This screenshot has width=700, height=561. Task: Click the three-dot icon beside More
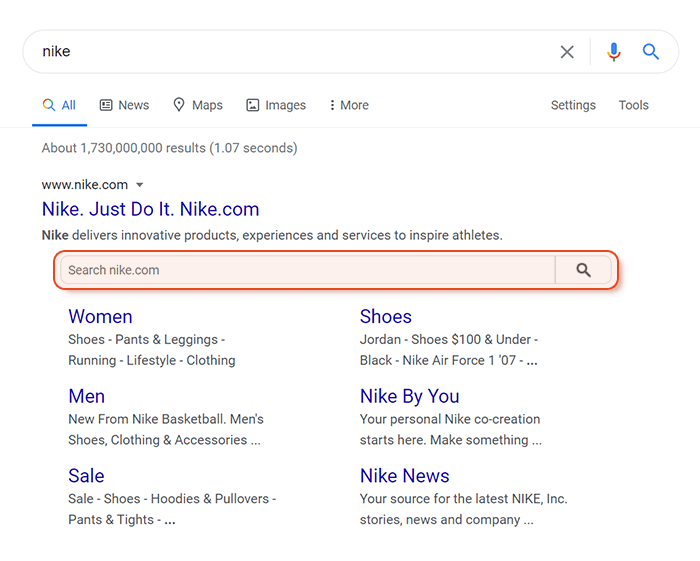(332, 105)
